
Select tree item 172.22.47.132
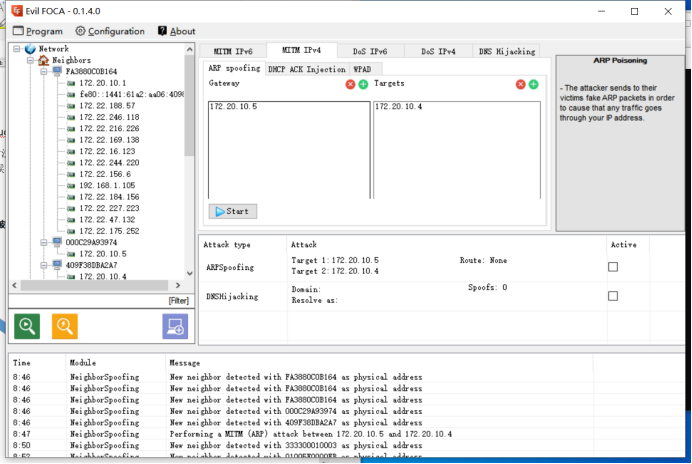tap(107, 219)
